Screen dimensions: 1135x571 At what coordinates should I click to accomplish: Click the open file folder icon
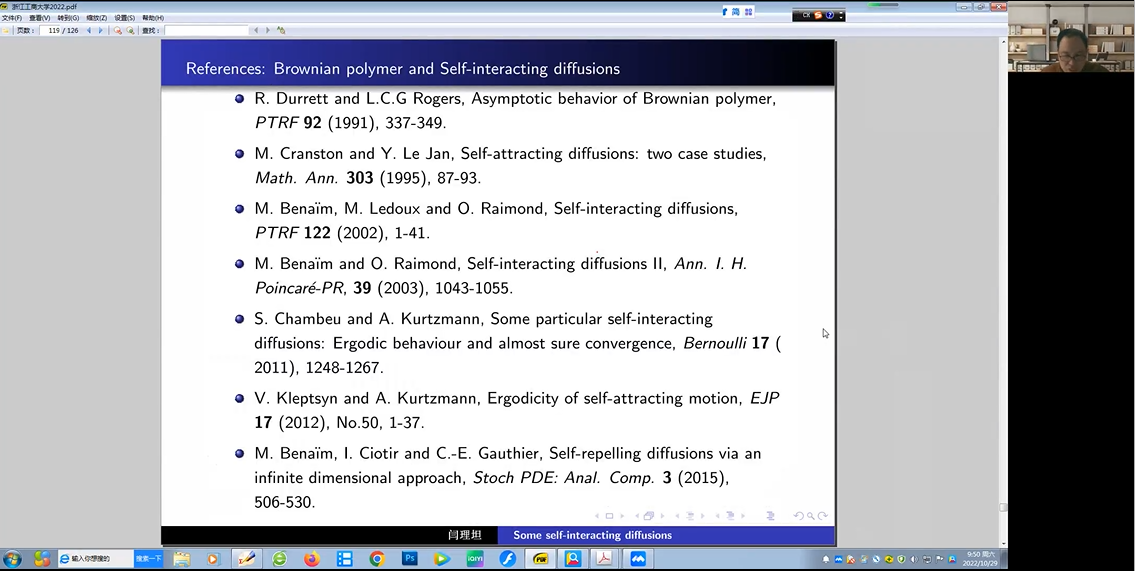click(x=7, y=31)
